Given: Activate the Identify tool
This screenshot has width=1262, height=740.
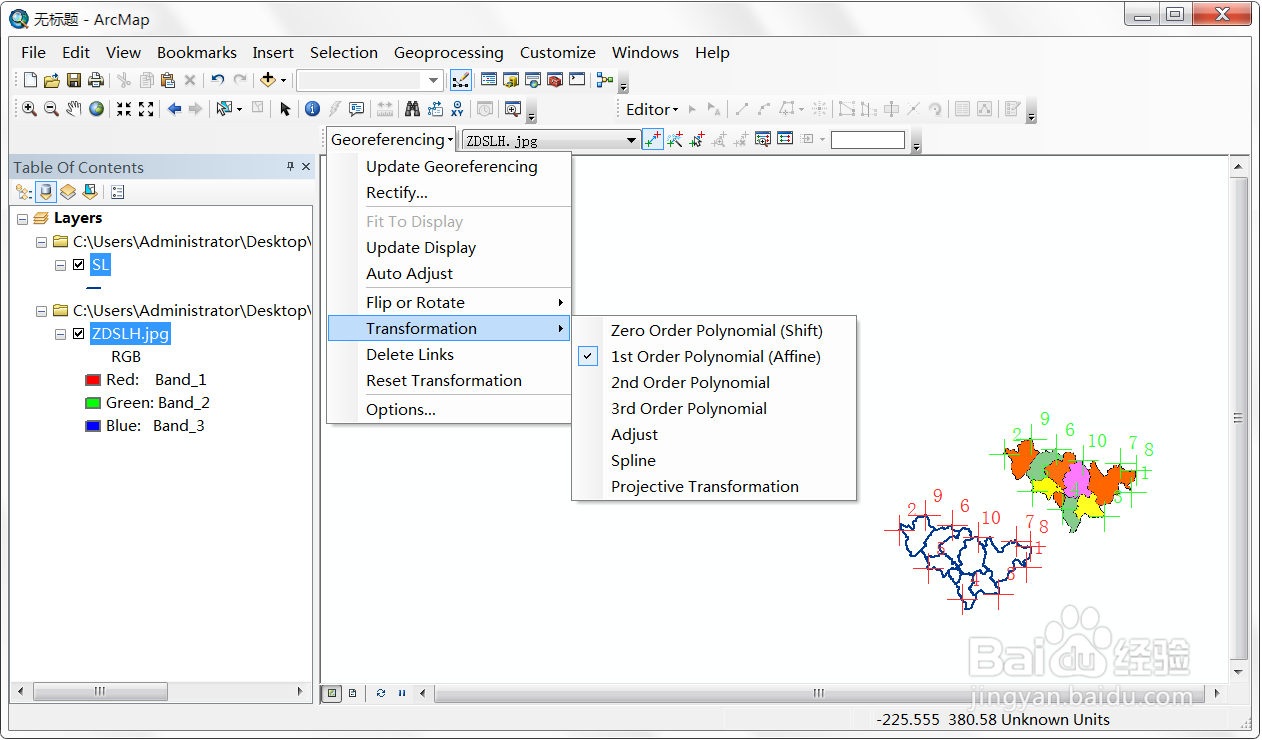Looking at the screenshot, I should coord(312,109).
